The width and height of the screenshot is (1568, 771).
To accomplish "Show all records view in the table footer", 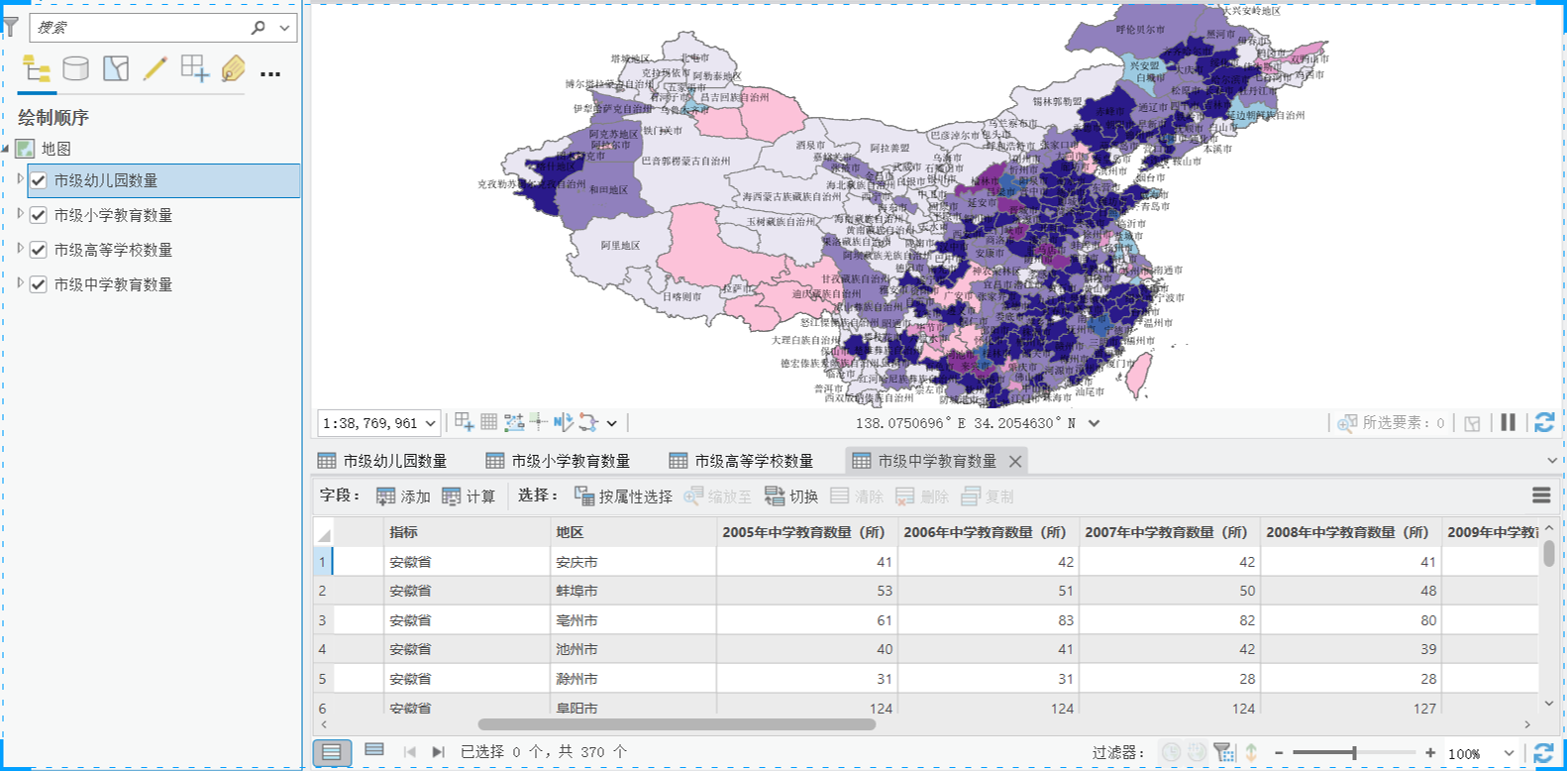I will coord(332,752).
